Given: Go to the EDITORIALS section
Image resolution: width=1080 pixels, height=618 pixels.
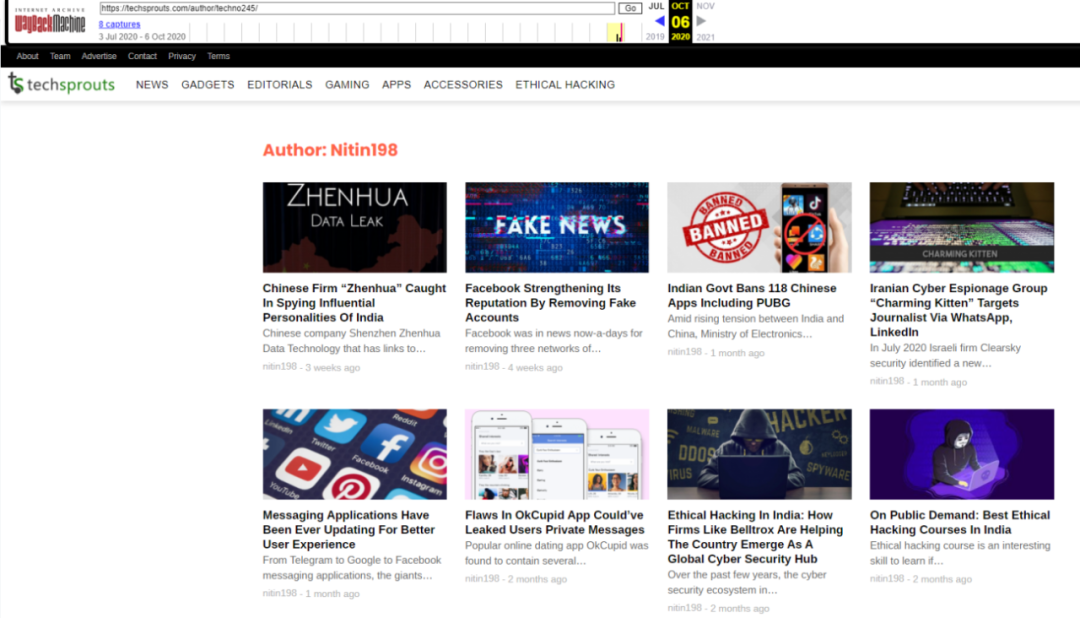Looking at the screenshot, I should (x=280, y=85).
